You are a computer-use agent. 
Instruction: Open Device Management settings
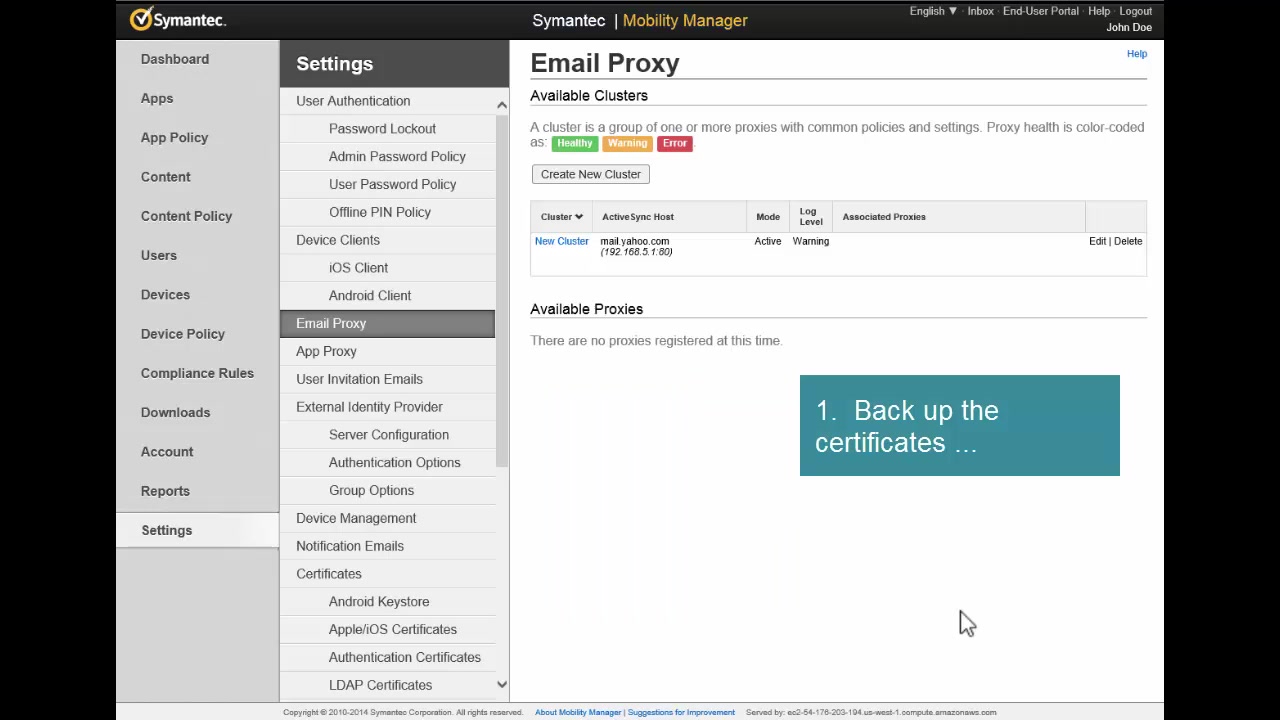[x=356, y=518]
